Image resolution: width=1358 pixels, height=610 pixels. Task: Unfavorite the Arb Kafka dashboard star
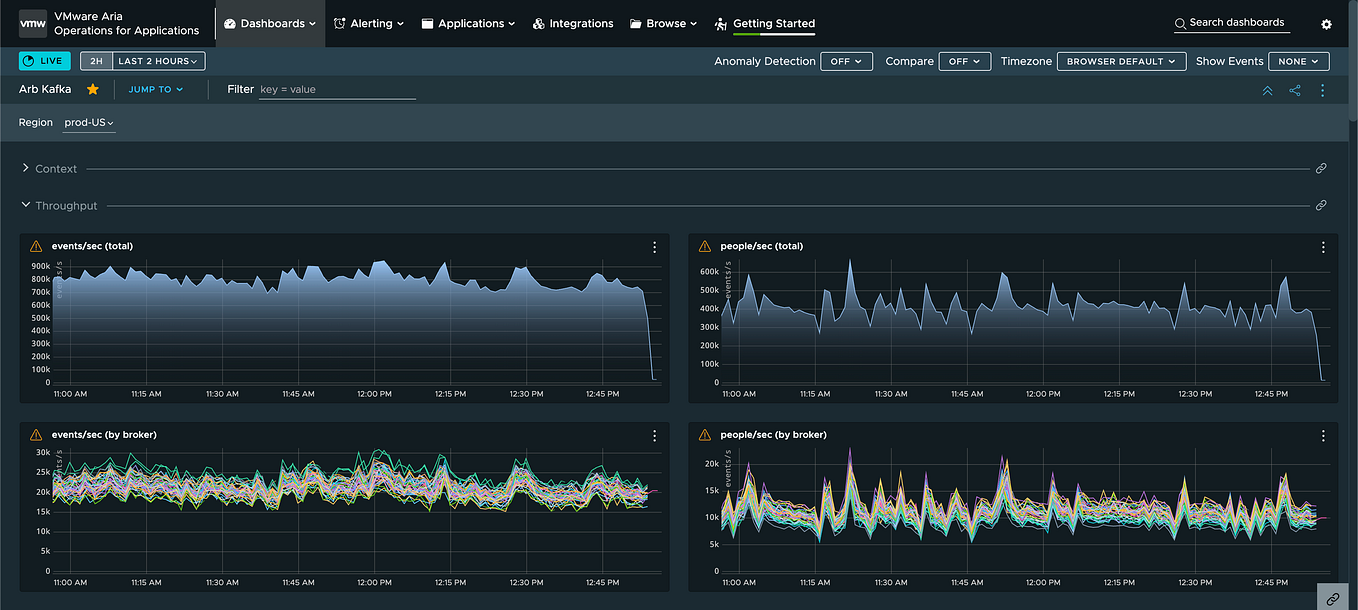pyautogui.click(x=95, y=88)
